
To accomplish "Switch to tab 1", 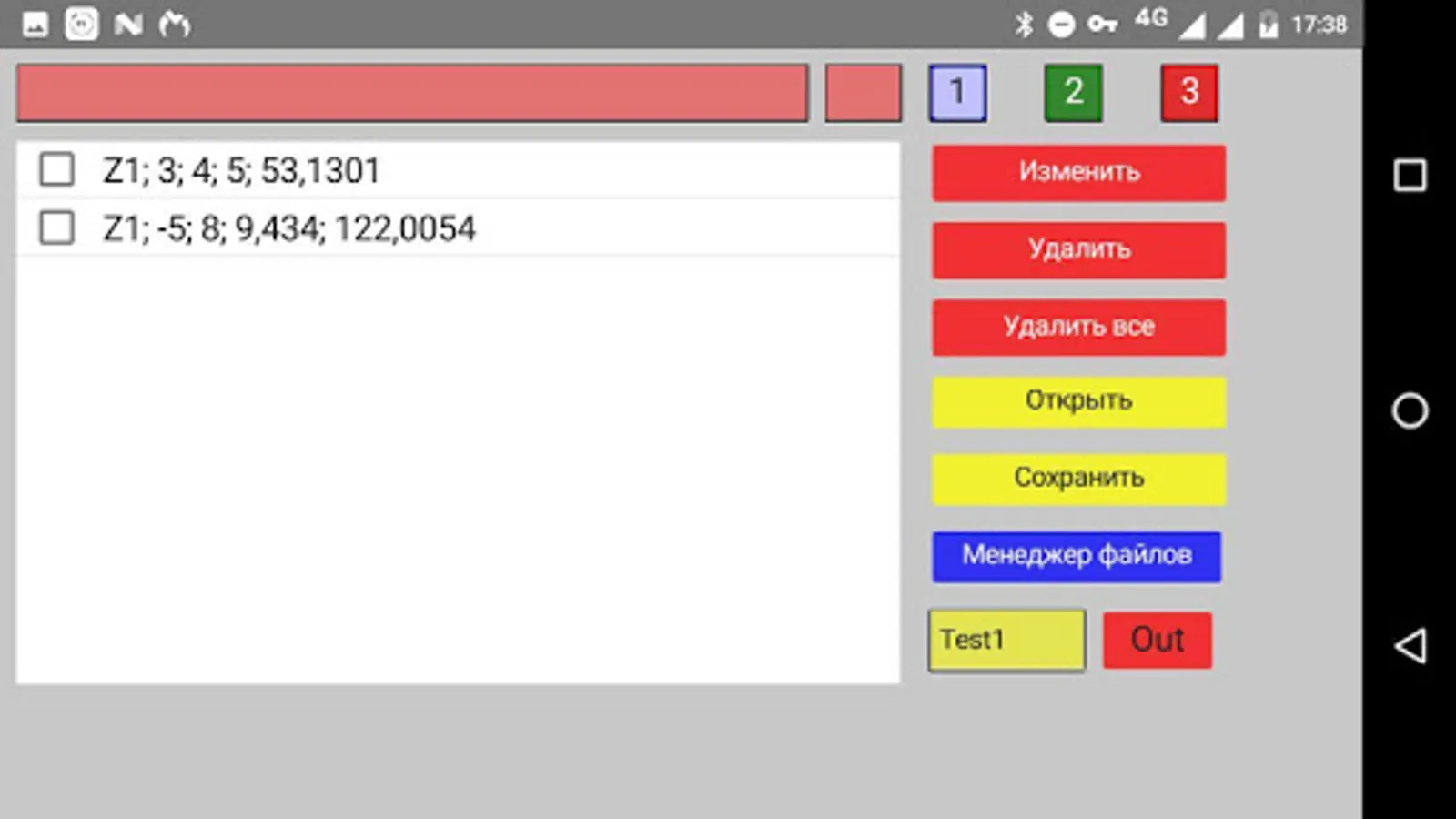I will coord(956,92).
